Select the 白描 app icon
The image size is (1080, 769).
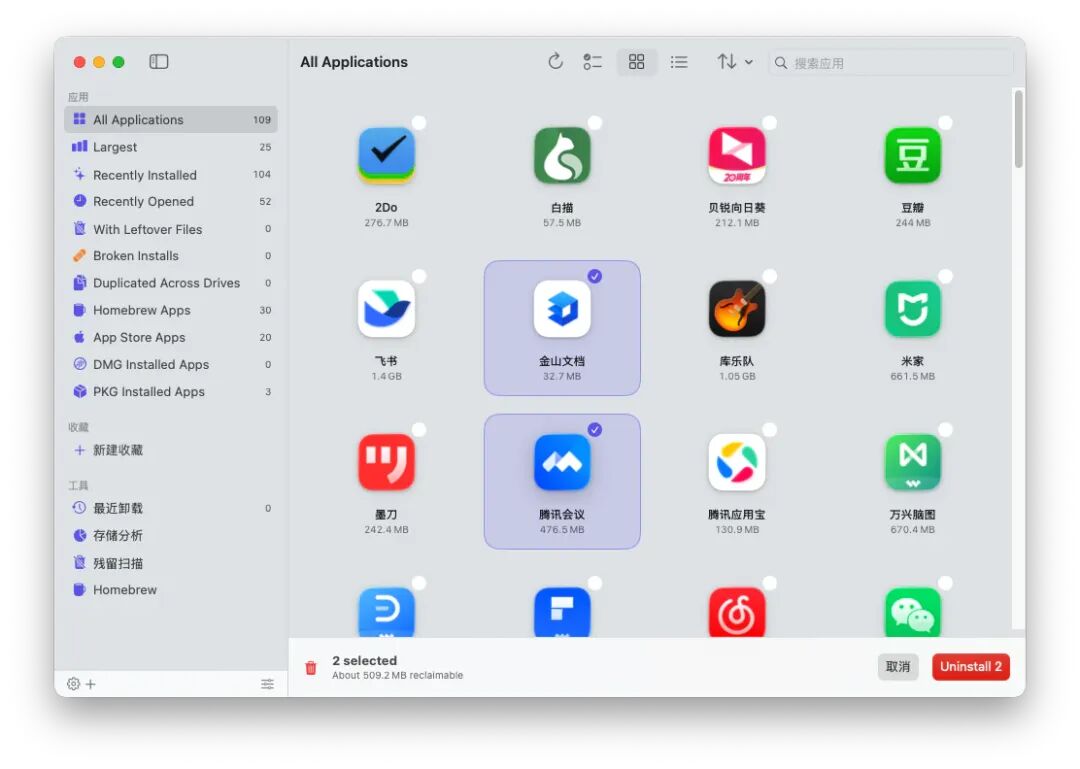tap(562, 155)
